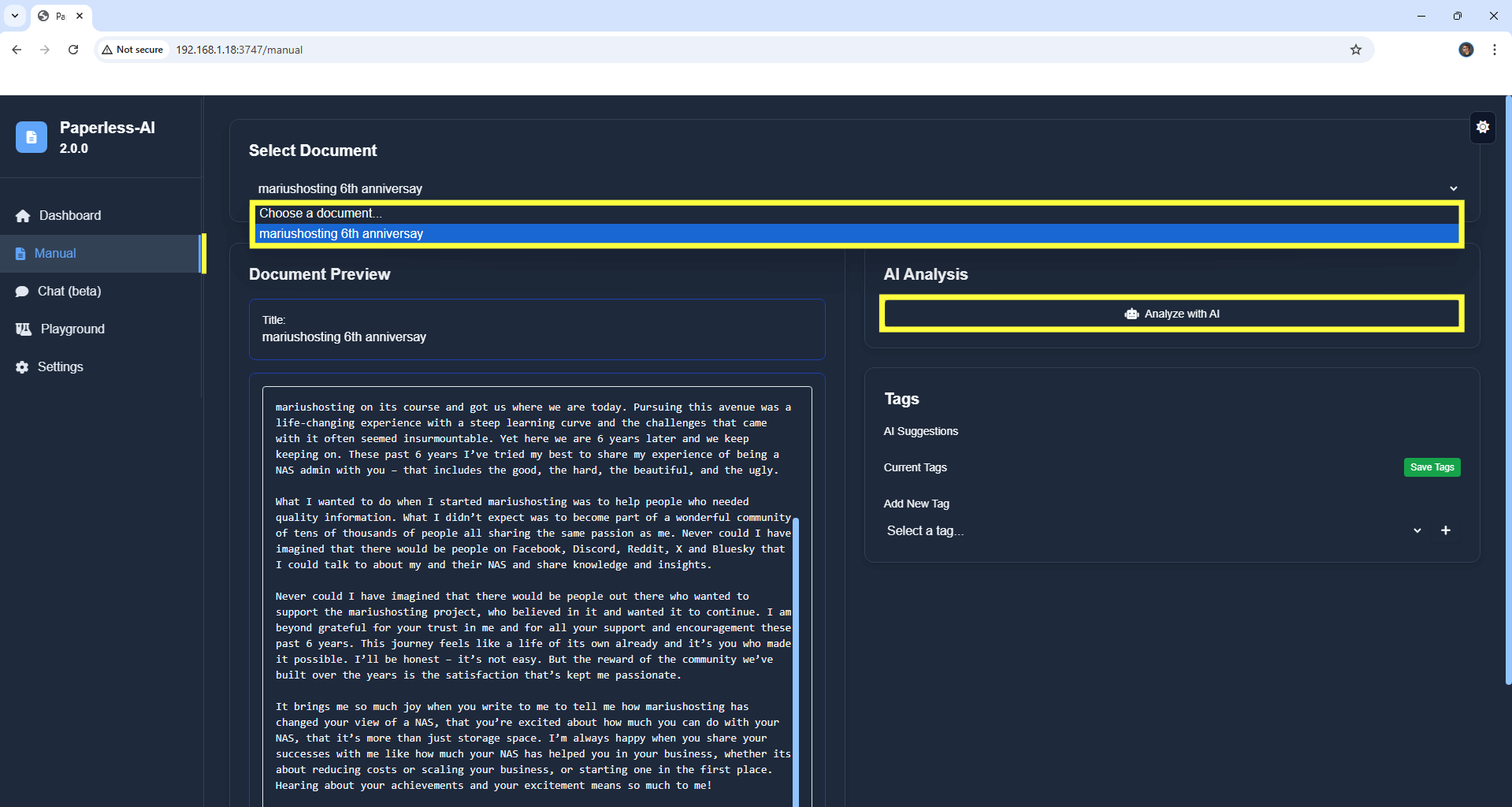Viewport: 1512px width, 807px height.
Task: Click the 'Select Document' heading
Action: 313,151
